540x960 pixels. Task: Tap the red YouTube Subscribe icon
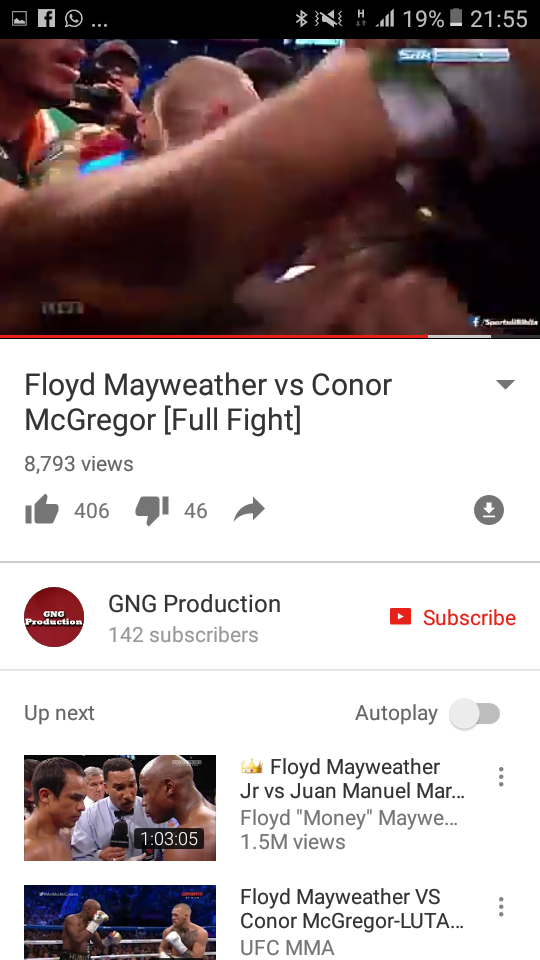[x=400, y=617]
